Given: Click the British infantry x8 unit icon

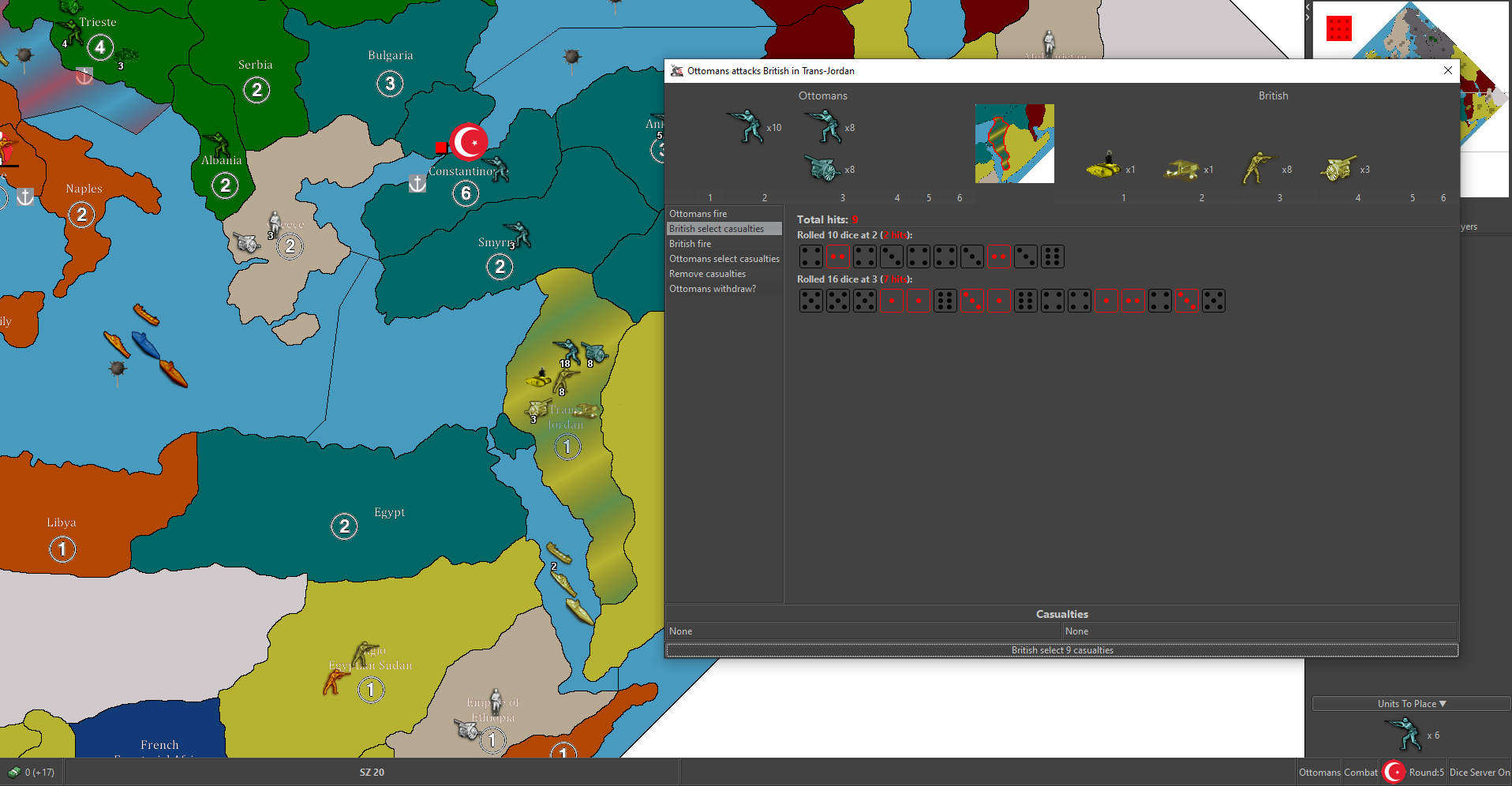Looking at the screenshot, I should pyautogui.click(x=1259, y=168).
